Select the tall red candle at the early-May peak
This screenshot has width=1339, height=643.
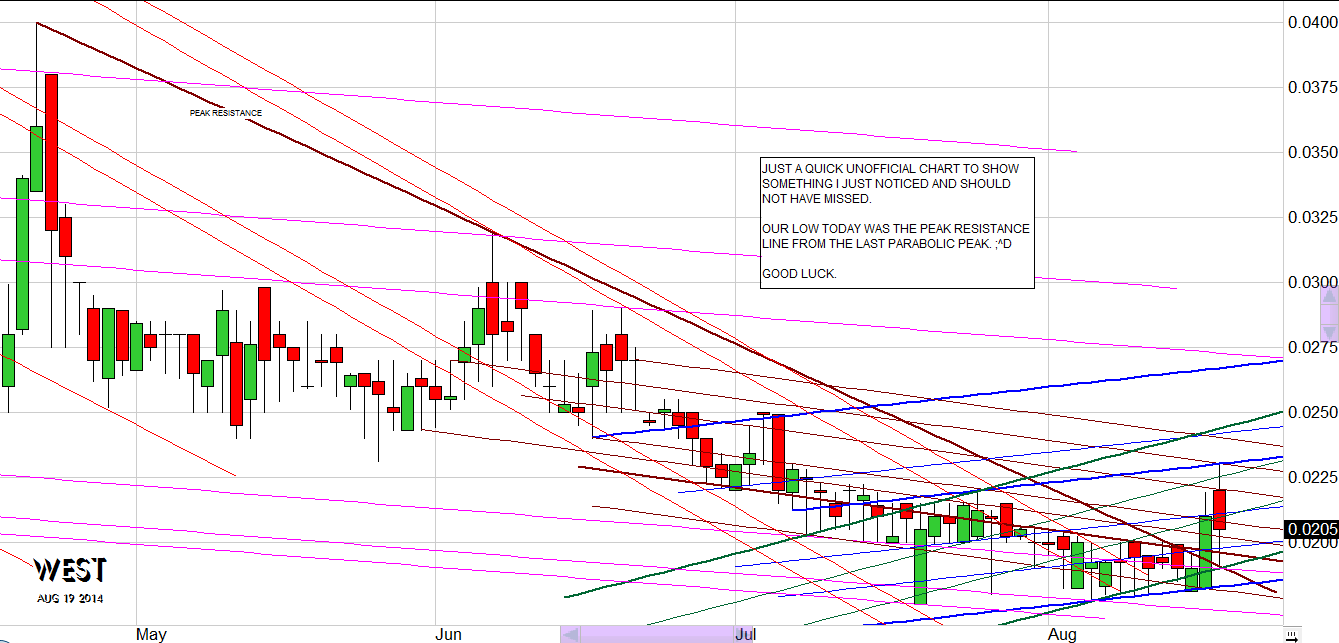52,152
